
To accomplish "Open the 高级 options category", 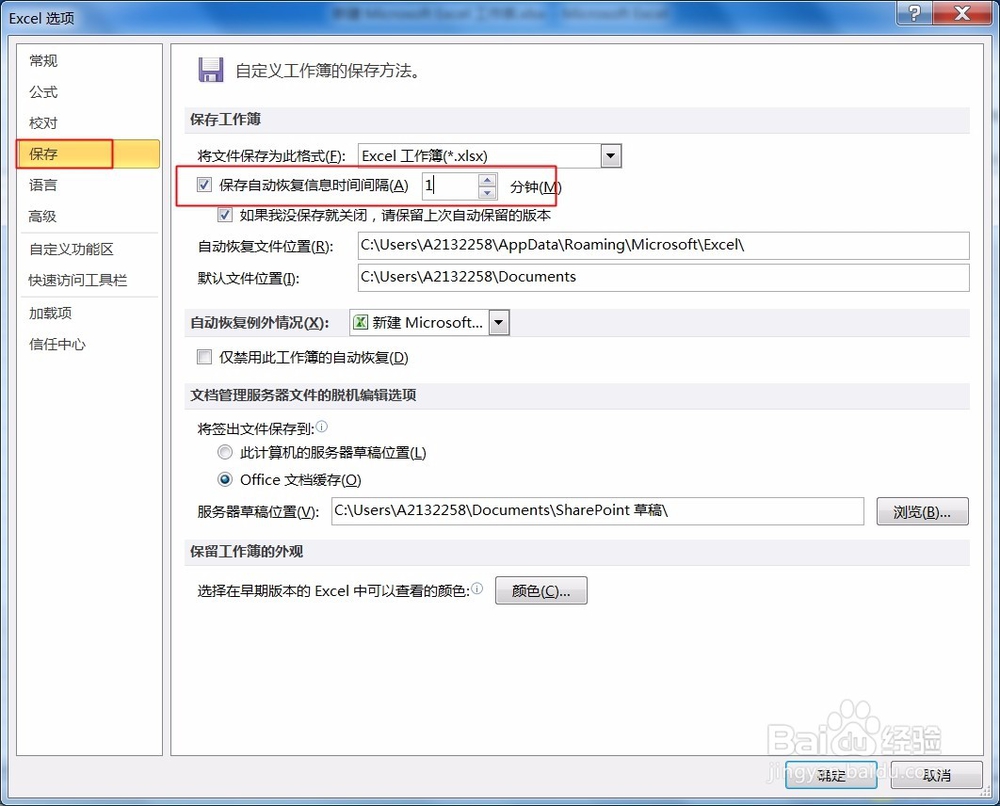I will tap(43, 216).
